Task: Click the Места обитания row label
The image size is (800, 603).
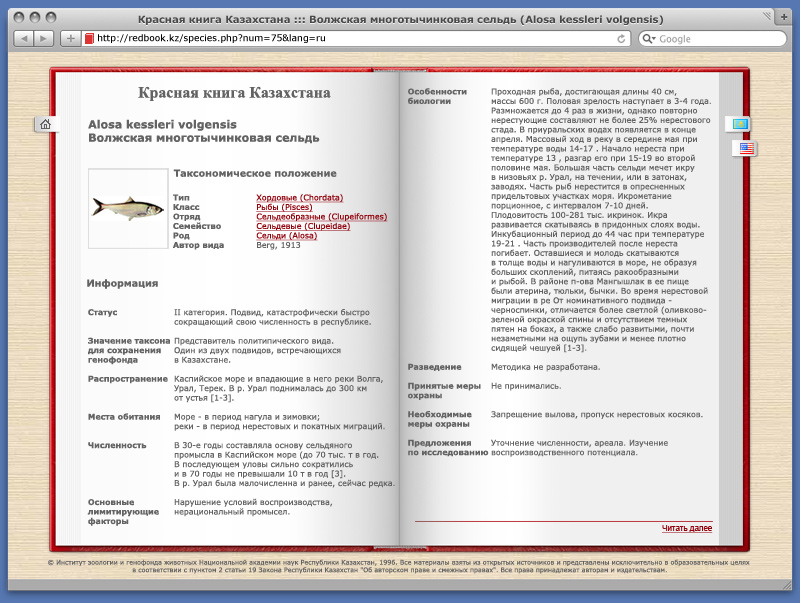Action: click(x=124, y=417)
